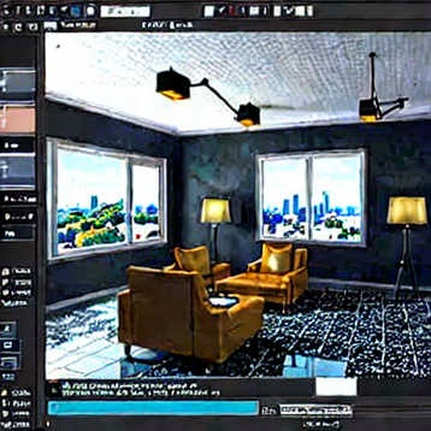431x431 pixels.
Task: Click the lock-shaped icon in the left panel list
Action: (x=6, y=271)
